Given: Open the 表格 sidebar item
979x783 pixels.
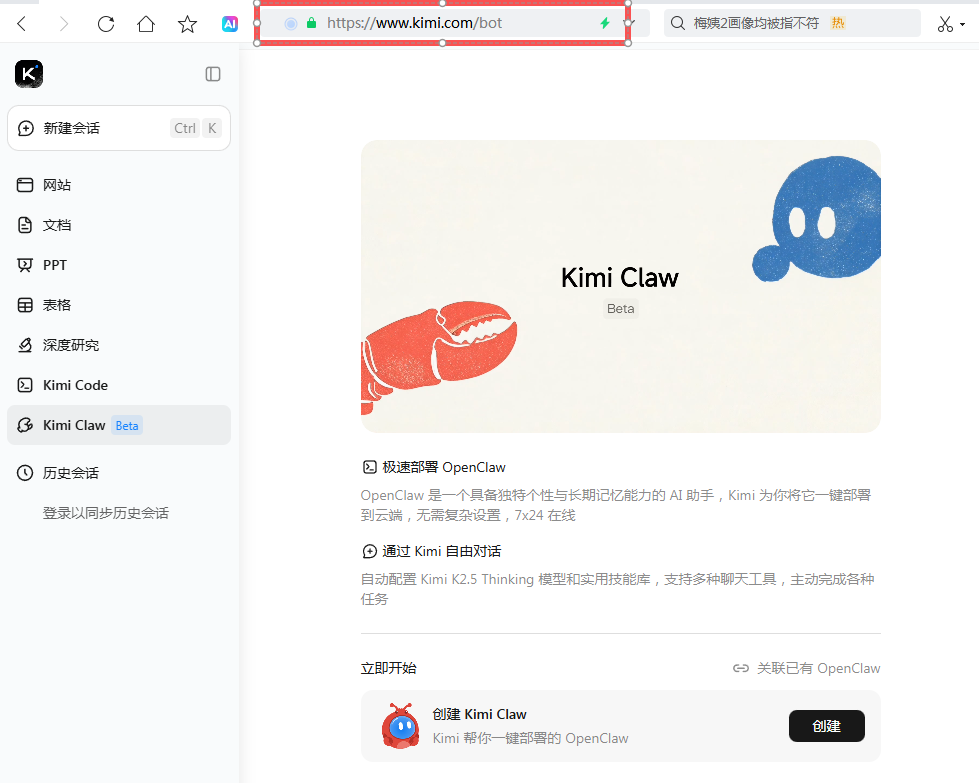Looking at the screenshot, I should 119,305.
